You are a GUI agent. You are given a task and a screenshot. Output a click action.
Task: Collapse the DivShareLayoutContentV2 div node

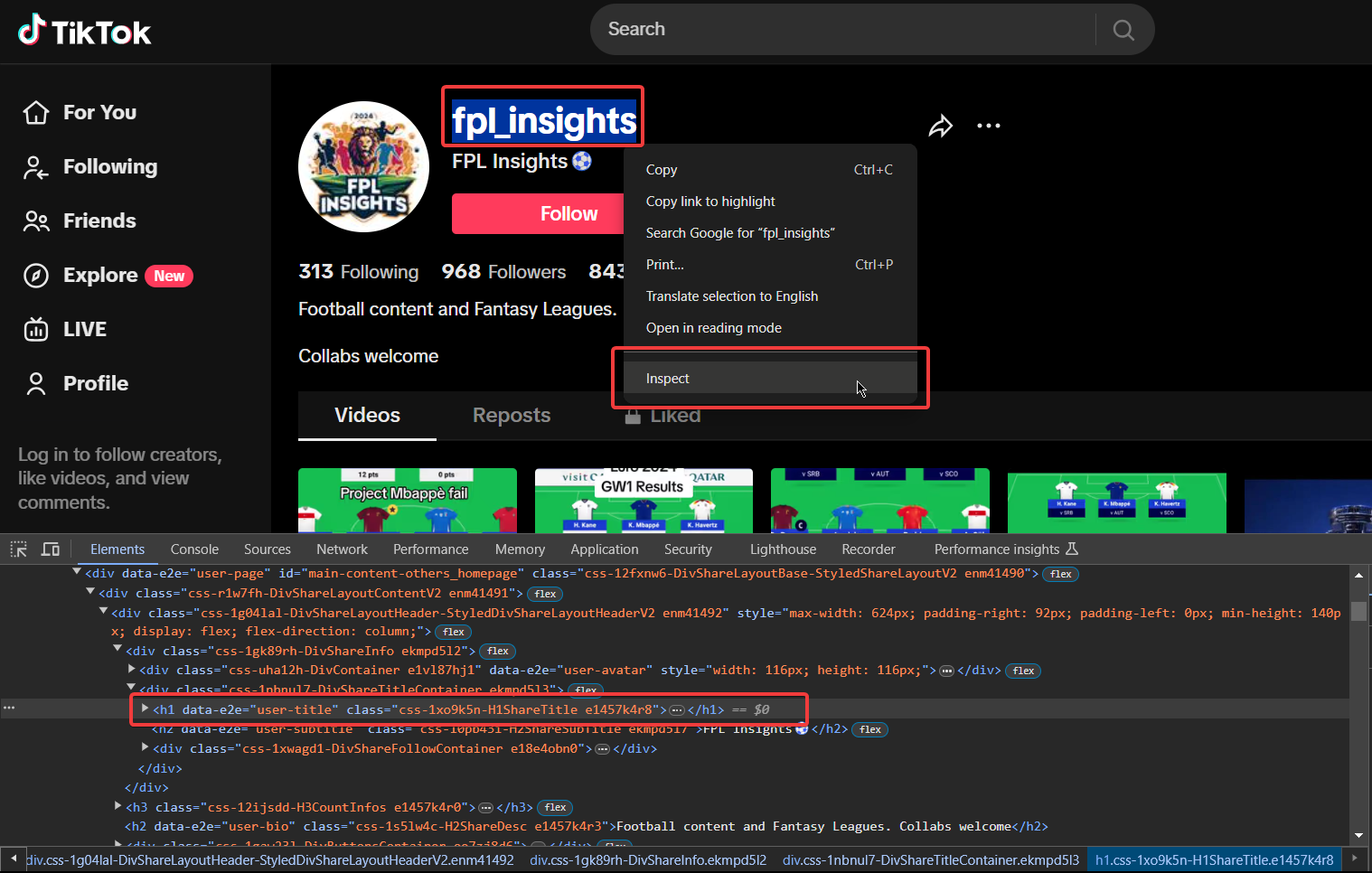89,592
